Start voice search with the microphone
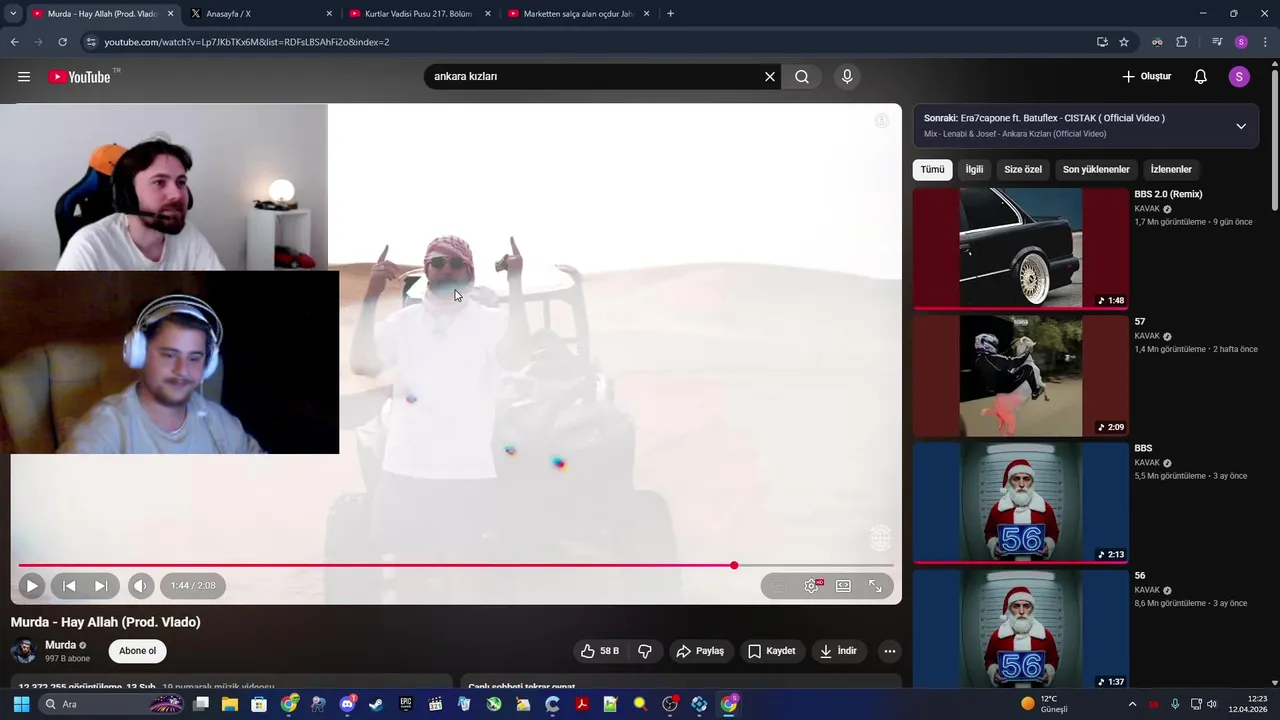1280x720 pixels. [x=847, y=77]
